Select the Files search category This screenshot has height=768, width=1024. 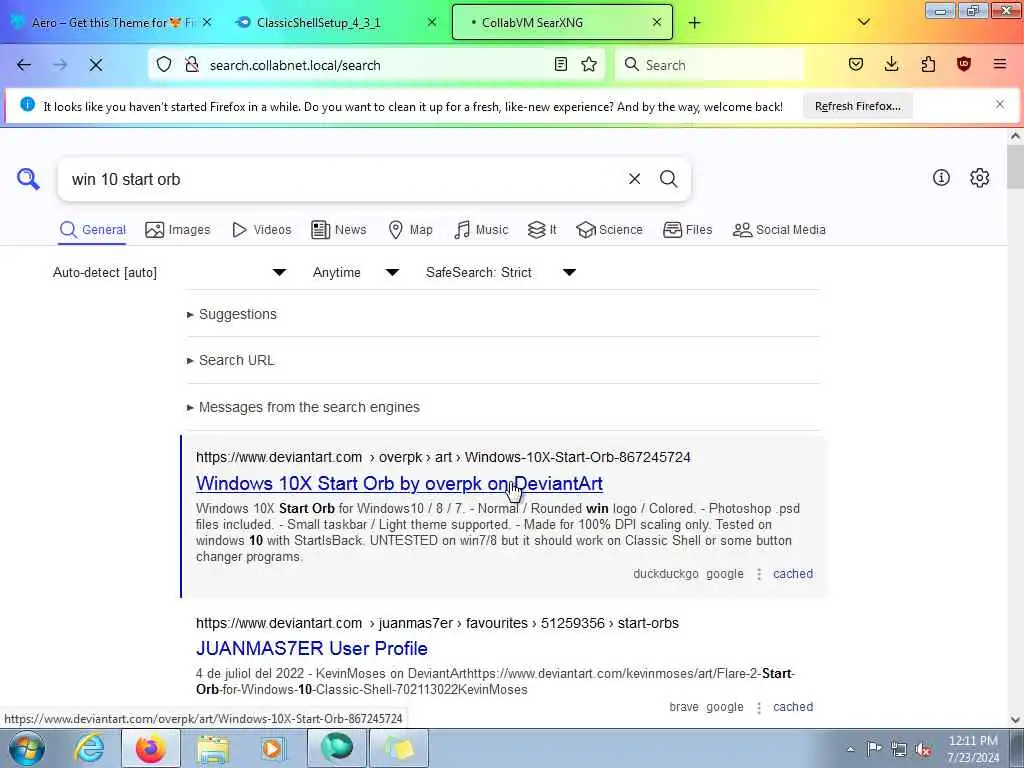coord(687,230)
